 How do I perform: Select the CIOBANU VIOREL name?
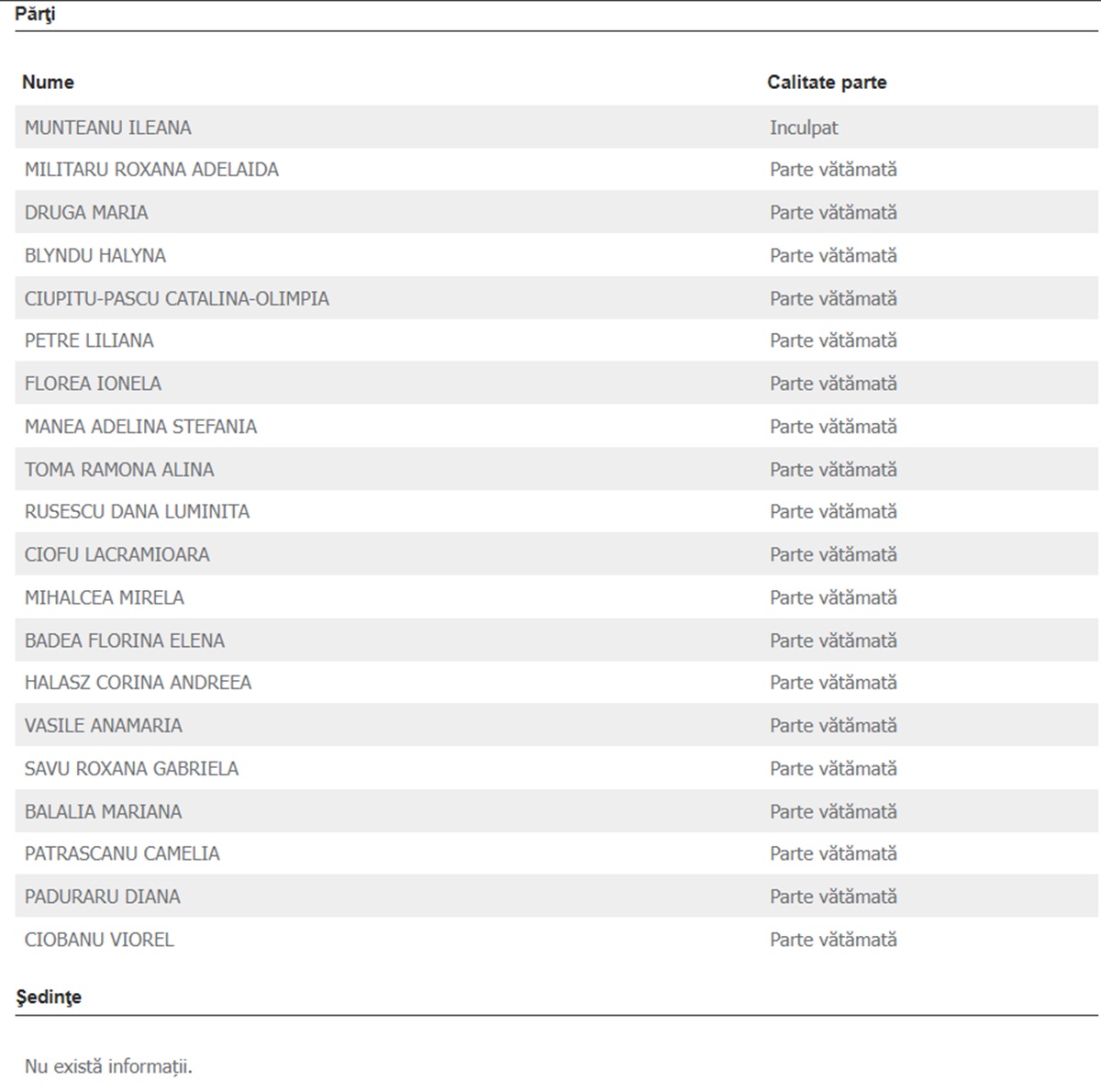tap(99, 940)
